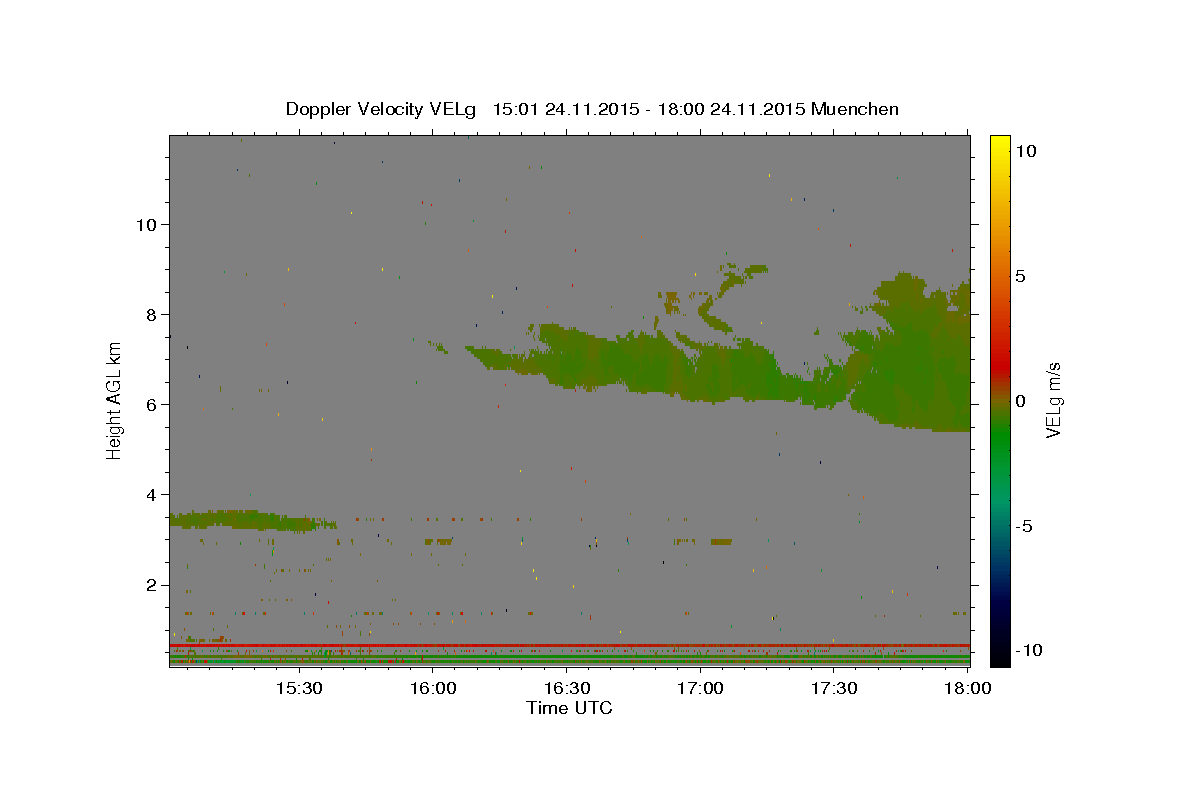
Task: Click the 'Height AGL km' axis label
Action: tap(115, 400)
